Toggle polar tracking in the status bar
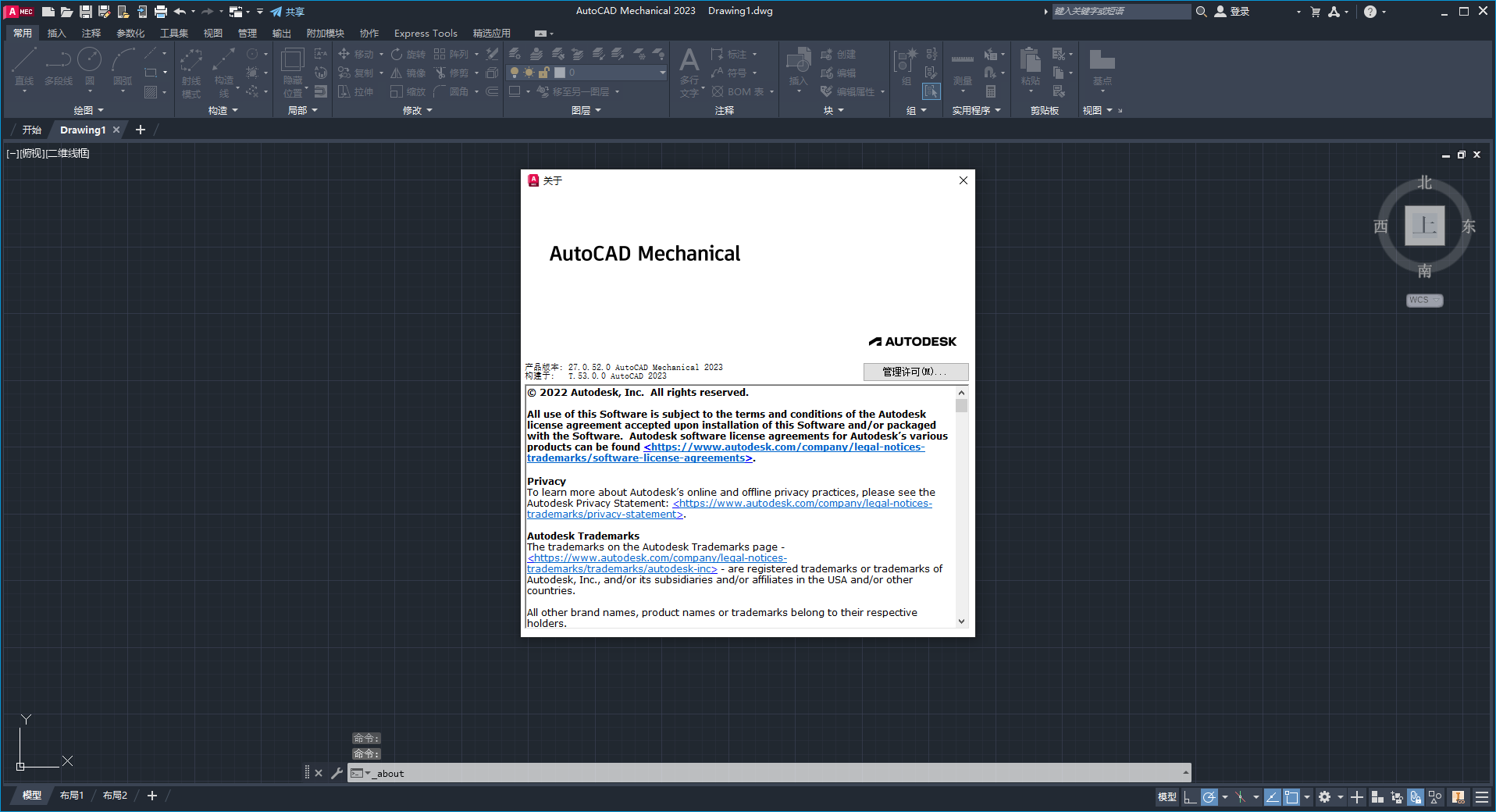 pos(1209,797)
